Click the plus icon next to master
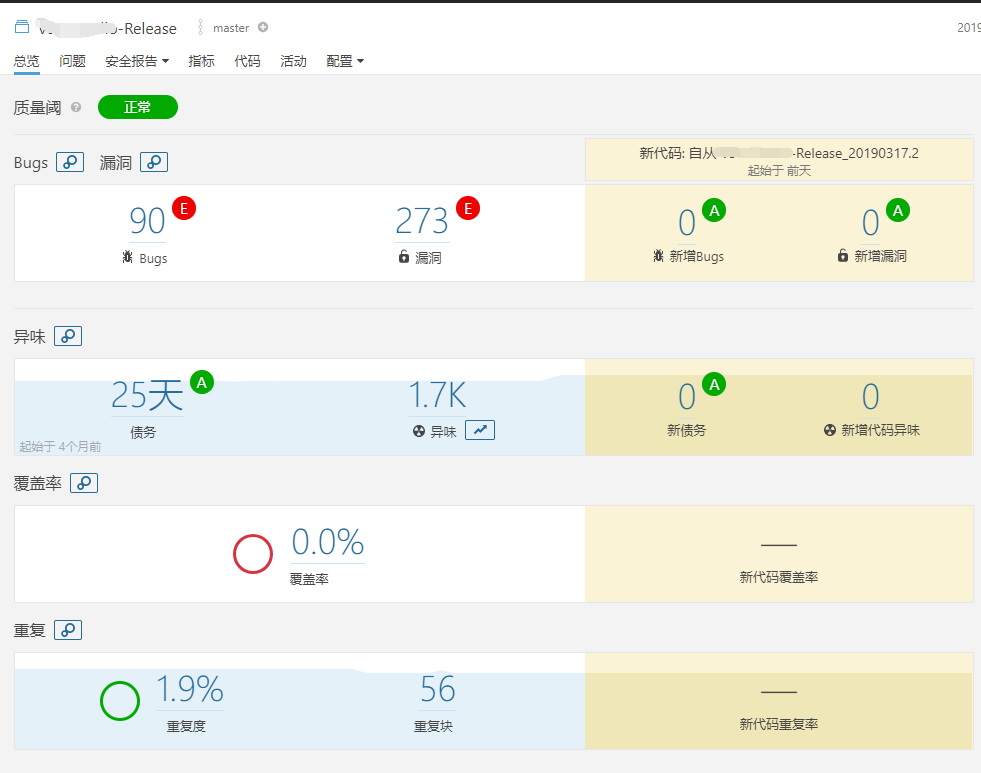The width and height of the screenshot is (981, 773). (x=263, y=27)
